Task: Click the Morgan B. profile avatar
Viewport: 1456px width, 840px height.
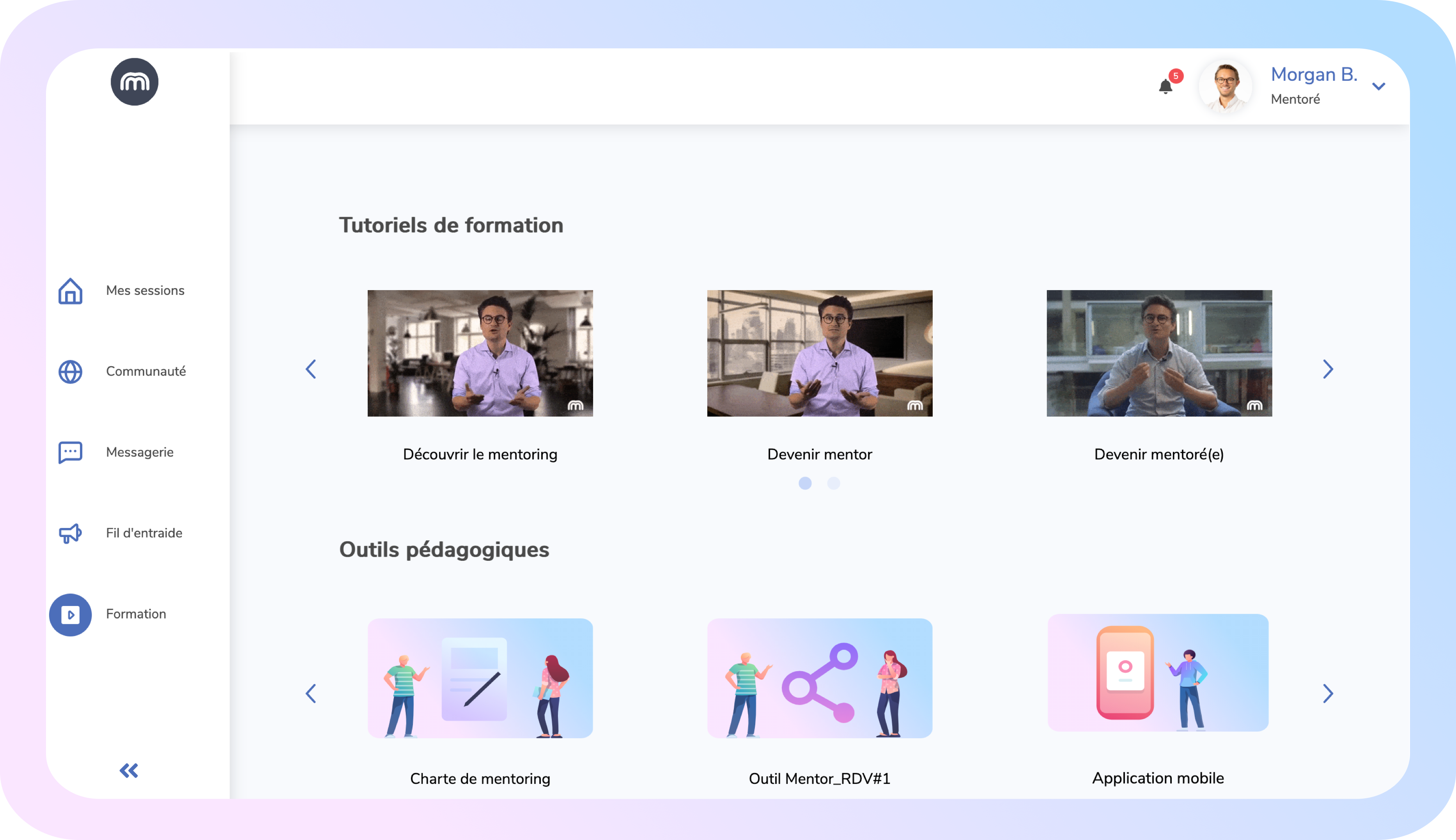Action: (x=1226, y=87)
